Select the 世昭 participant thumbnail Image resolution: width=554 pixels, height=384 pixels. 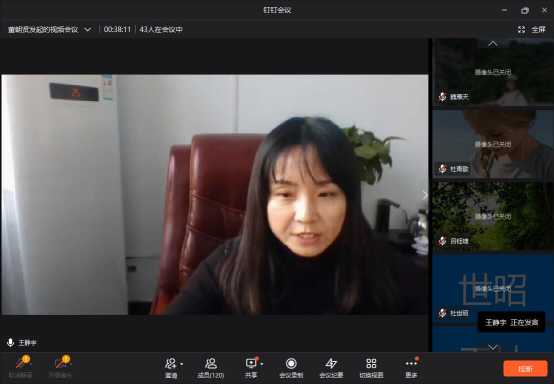tap(493, 288)
